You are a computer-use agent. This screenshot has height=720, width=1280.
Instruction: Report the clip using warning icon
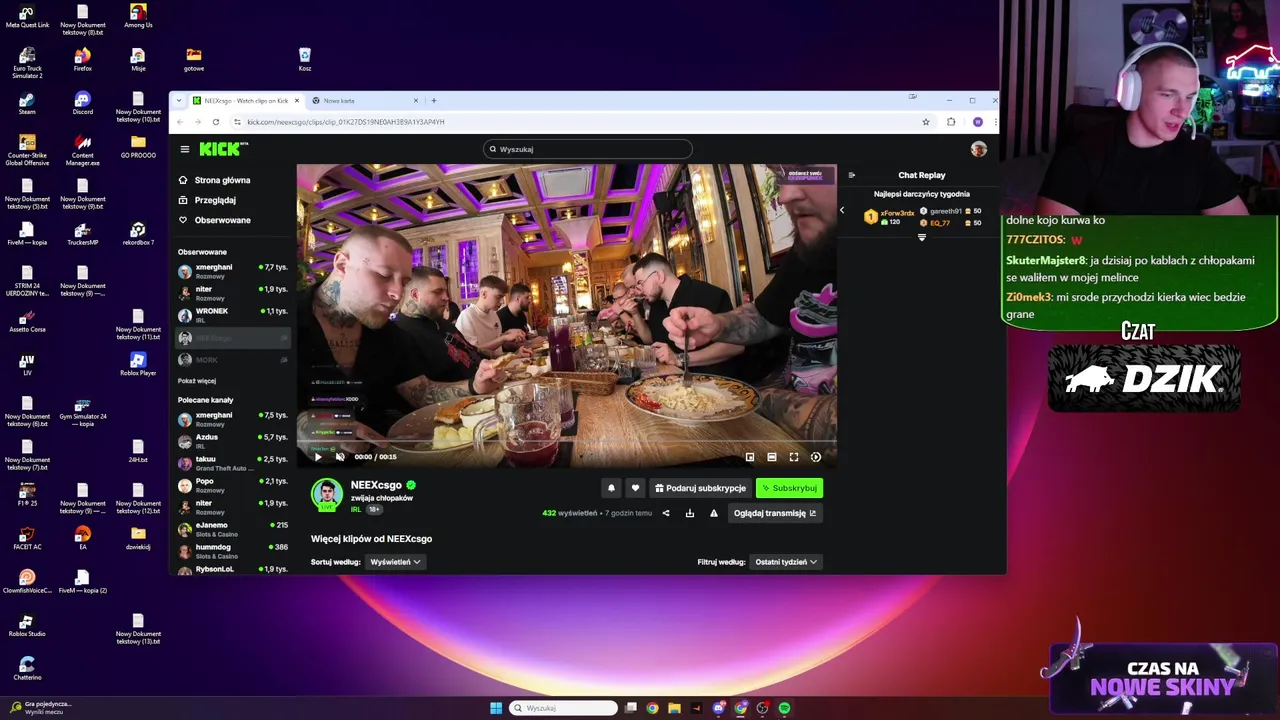pos(714,513)
